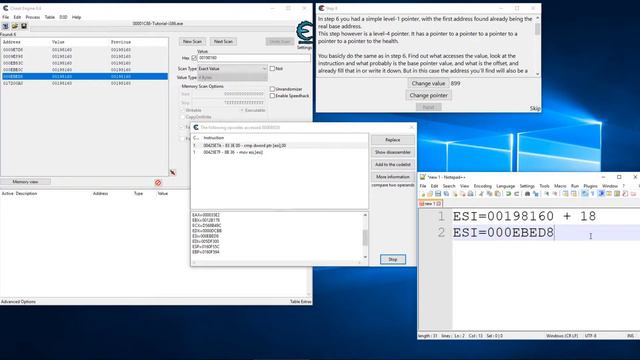Click Show disassembler button
Image resolution: width=640 pixels, height=360 pixels.
tap(393, 152)
